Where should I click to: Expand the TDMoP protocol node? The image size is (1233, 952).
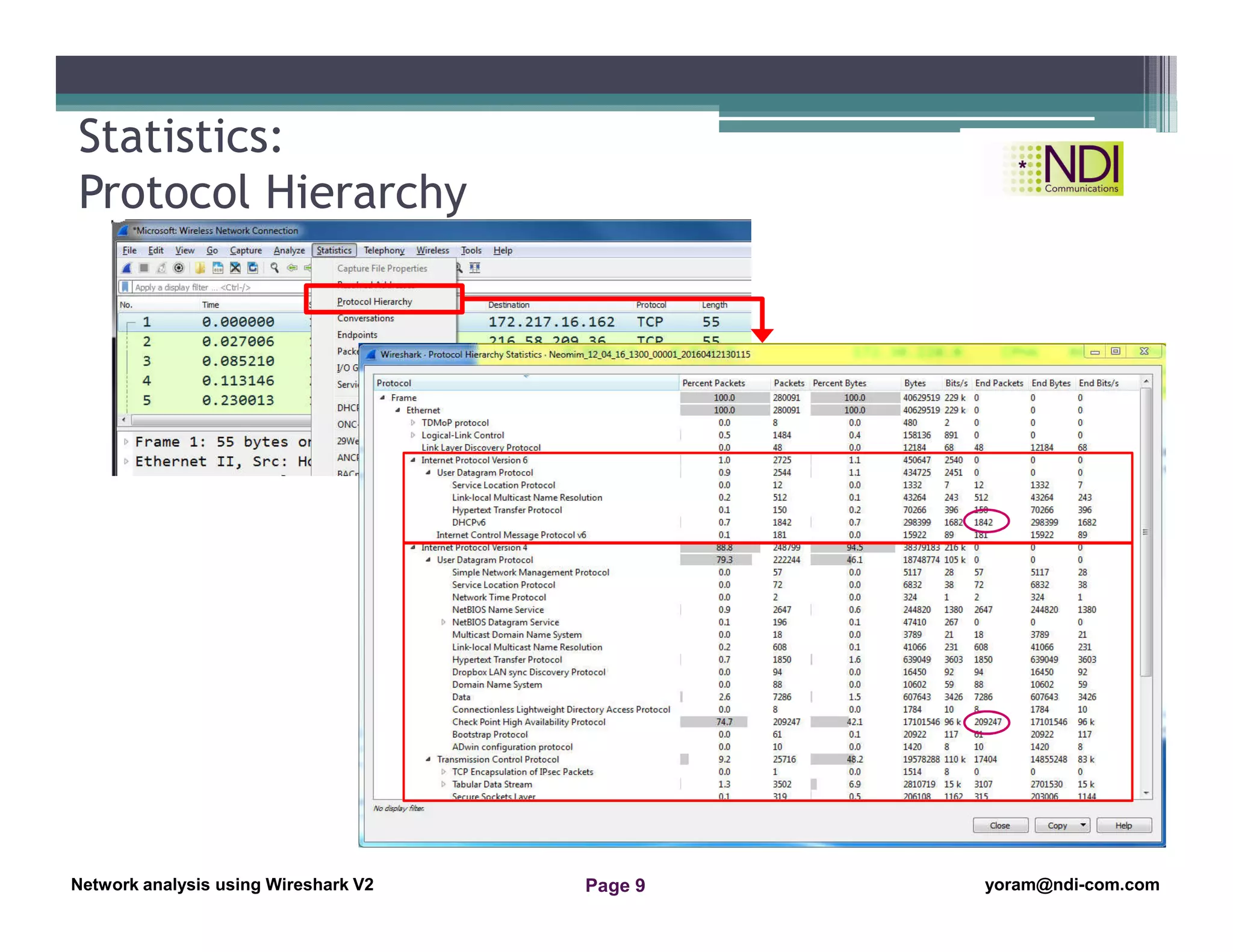tap(413, 422)
